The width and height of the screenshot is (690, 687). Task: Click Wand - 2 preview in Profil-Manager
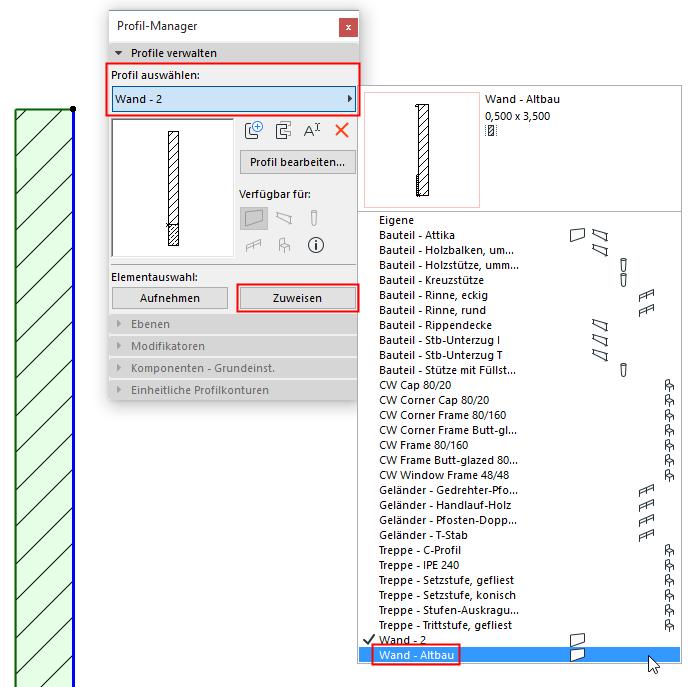[173, 188]
